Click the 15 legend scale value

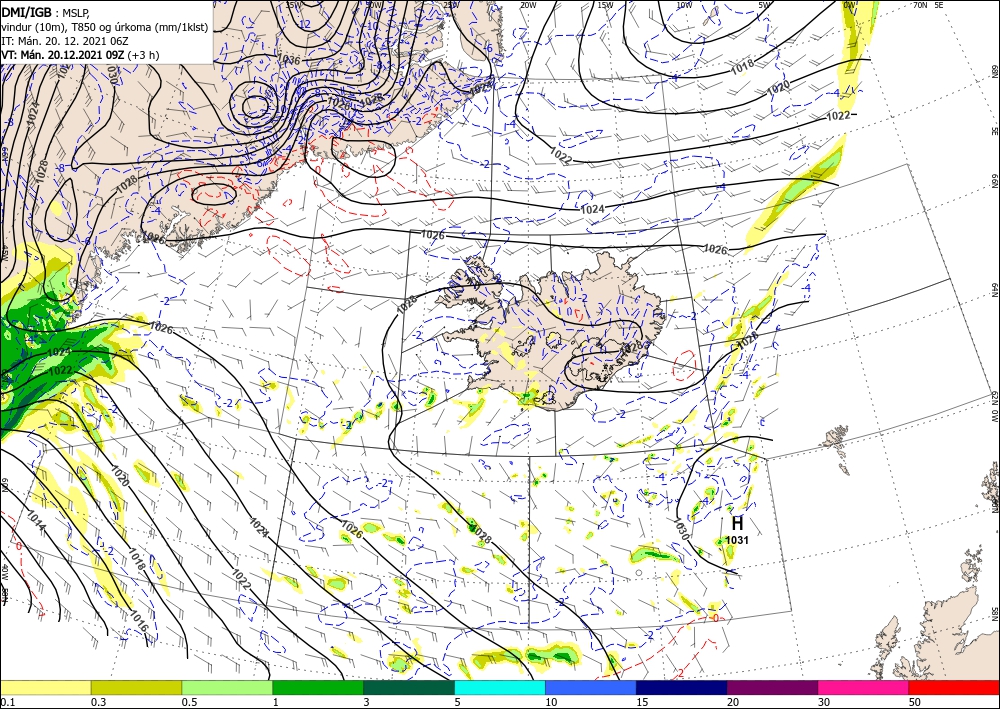tap(642, 702)
